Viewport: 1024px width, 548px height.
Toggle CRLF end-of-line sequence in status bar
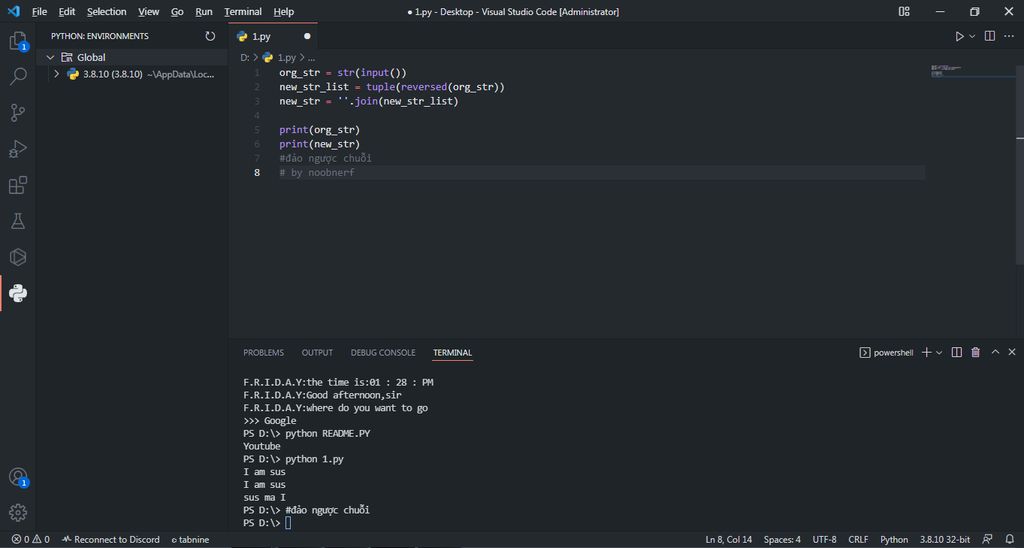click(858, 540)
